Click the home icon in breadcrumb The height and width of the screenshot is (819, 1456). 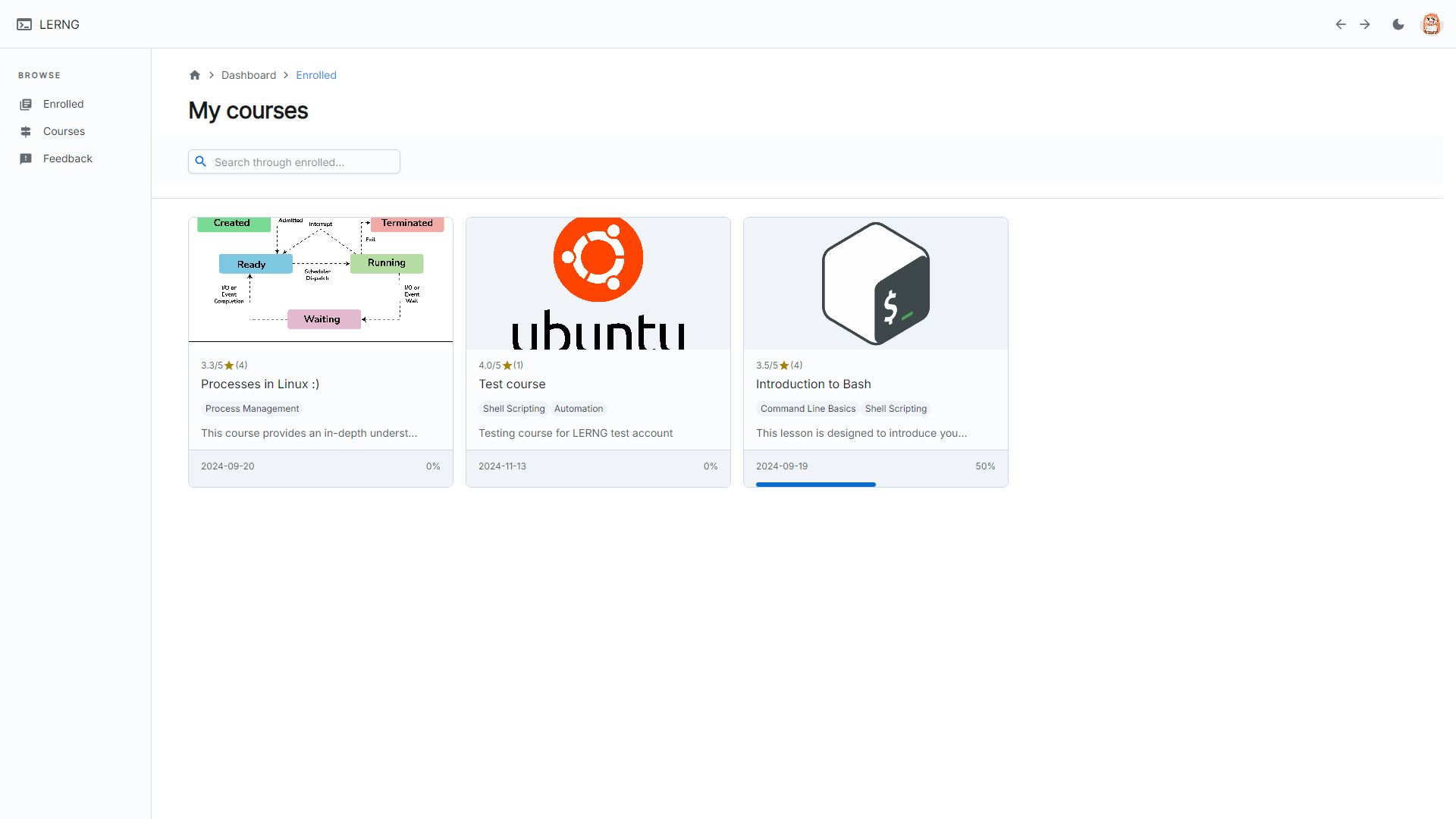tap(195, 75)
